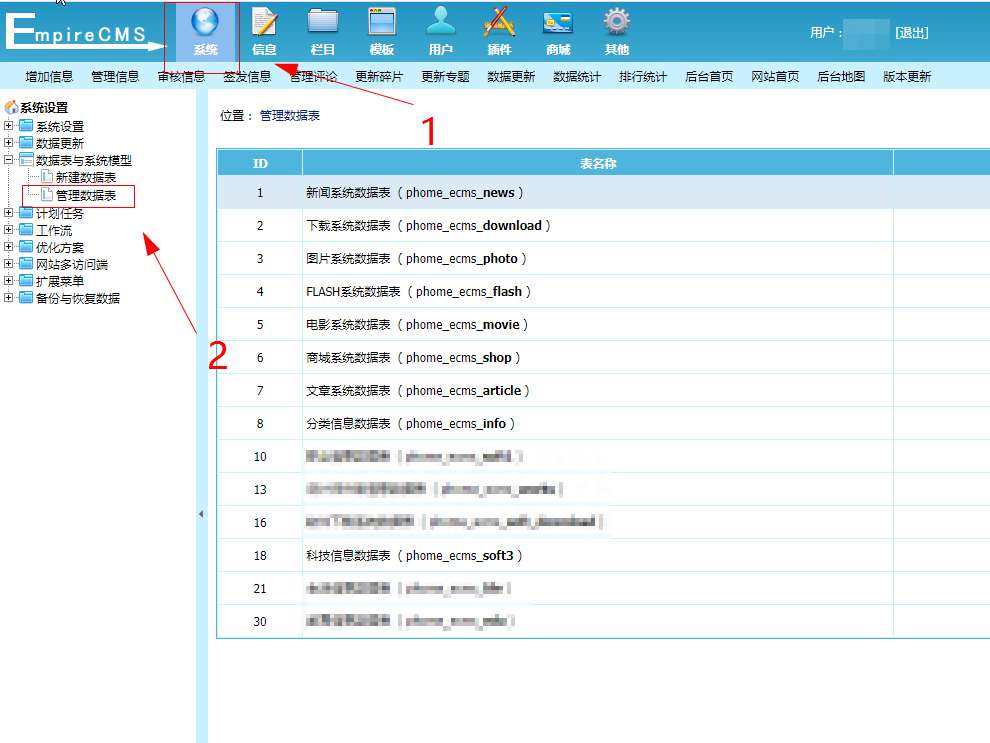Click the 用户 person icon

[441, 23]
